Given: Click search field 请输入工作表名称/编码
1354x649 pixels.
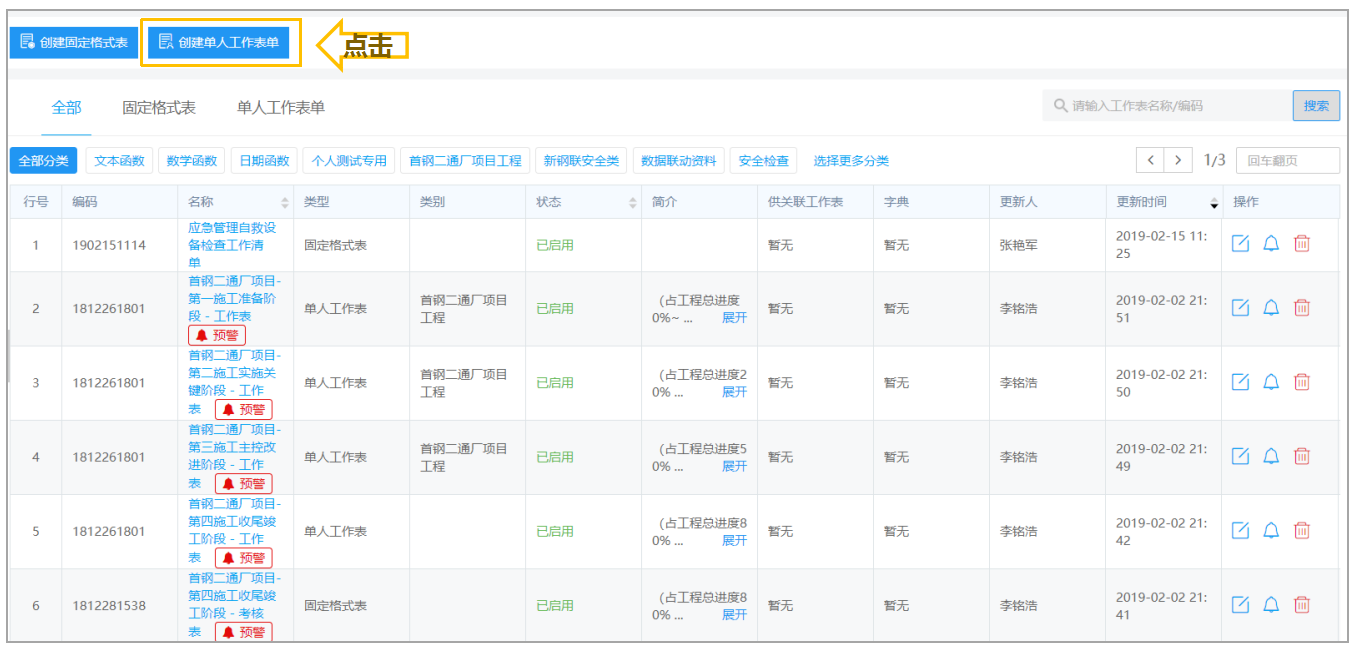Looking at the screenshot, I should tap(1167, 106).
